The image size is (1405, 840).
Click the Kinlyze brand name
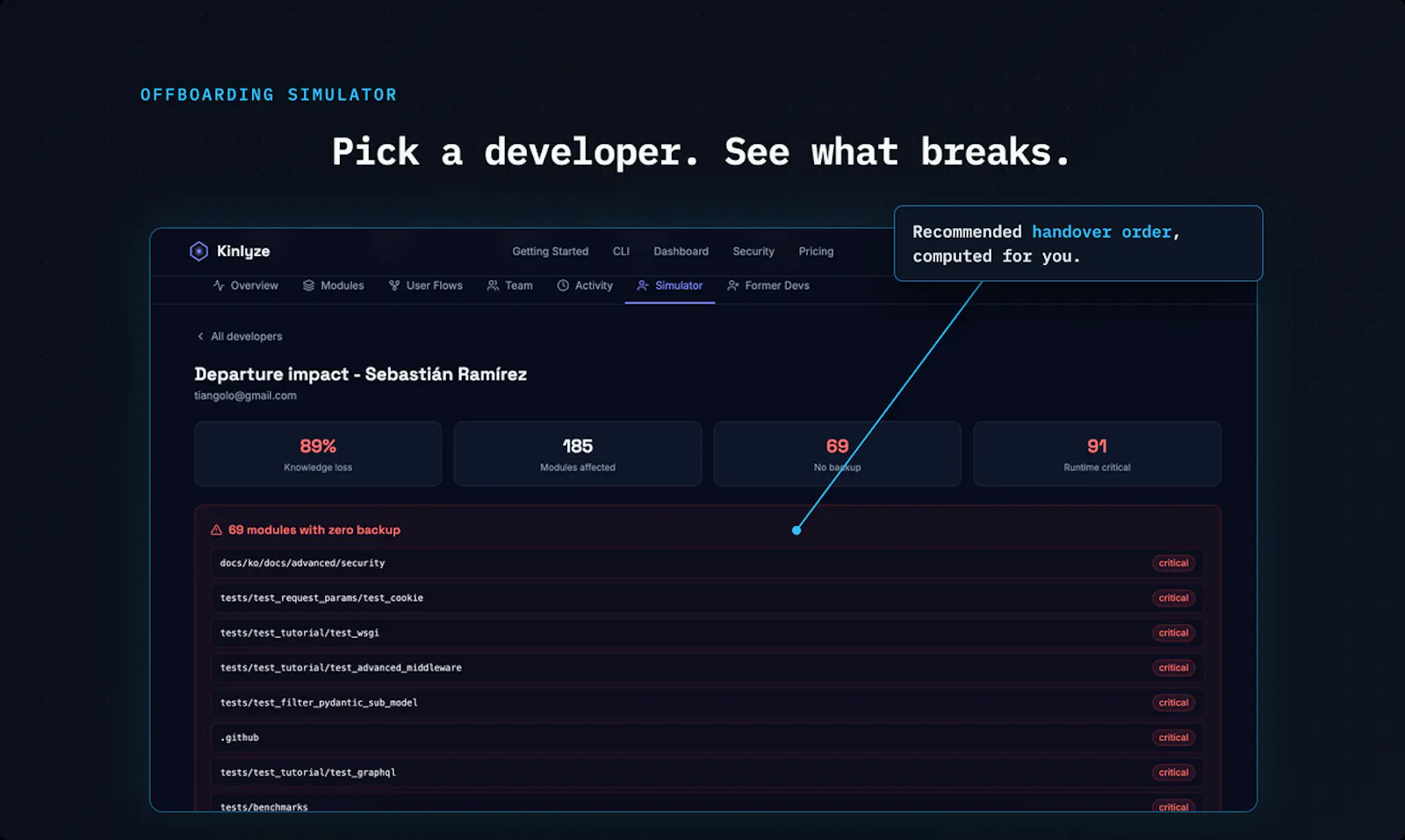(243, 251)
